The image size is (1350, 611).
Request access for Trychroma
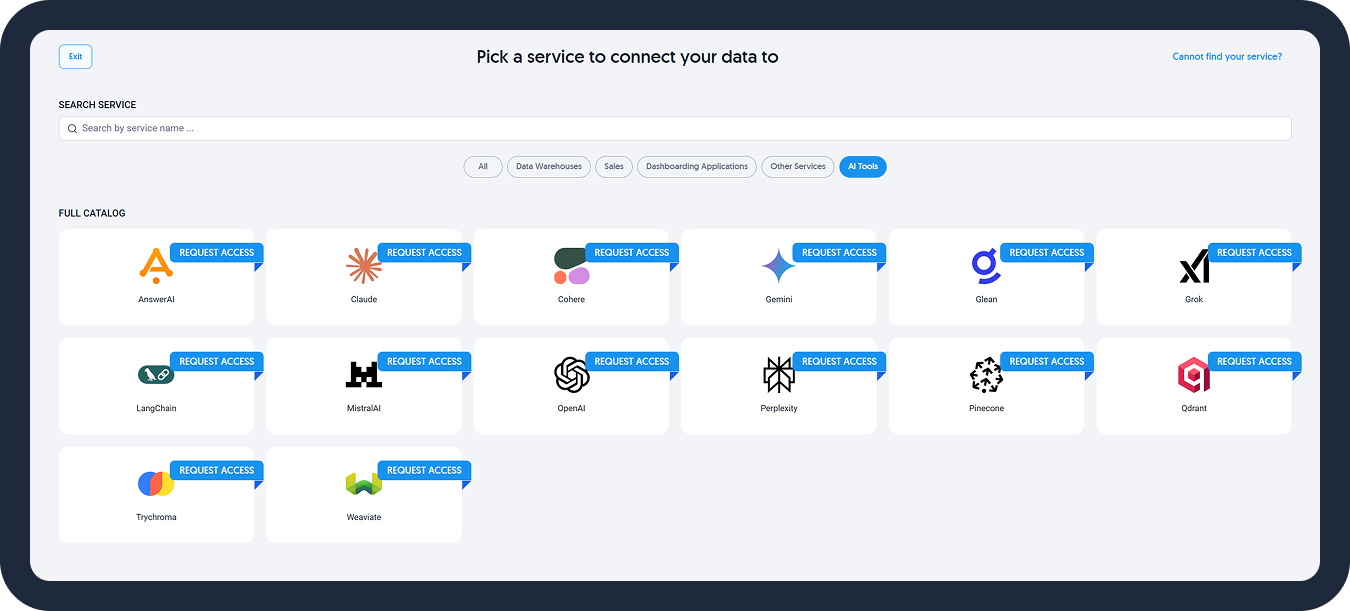point(217,471)
